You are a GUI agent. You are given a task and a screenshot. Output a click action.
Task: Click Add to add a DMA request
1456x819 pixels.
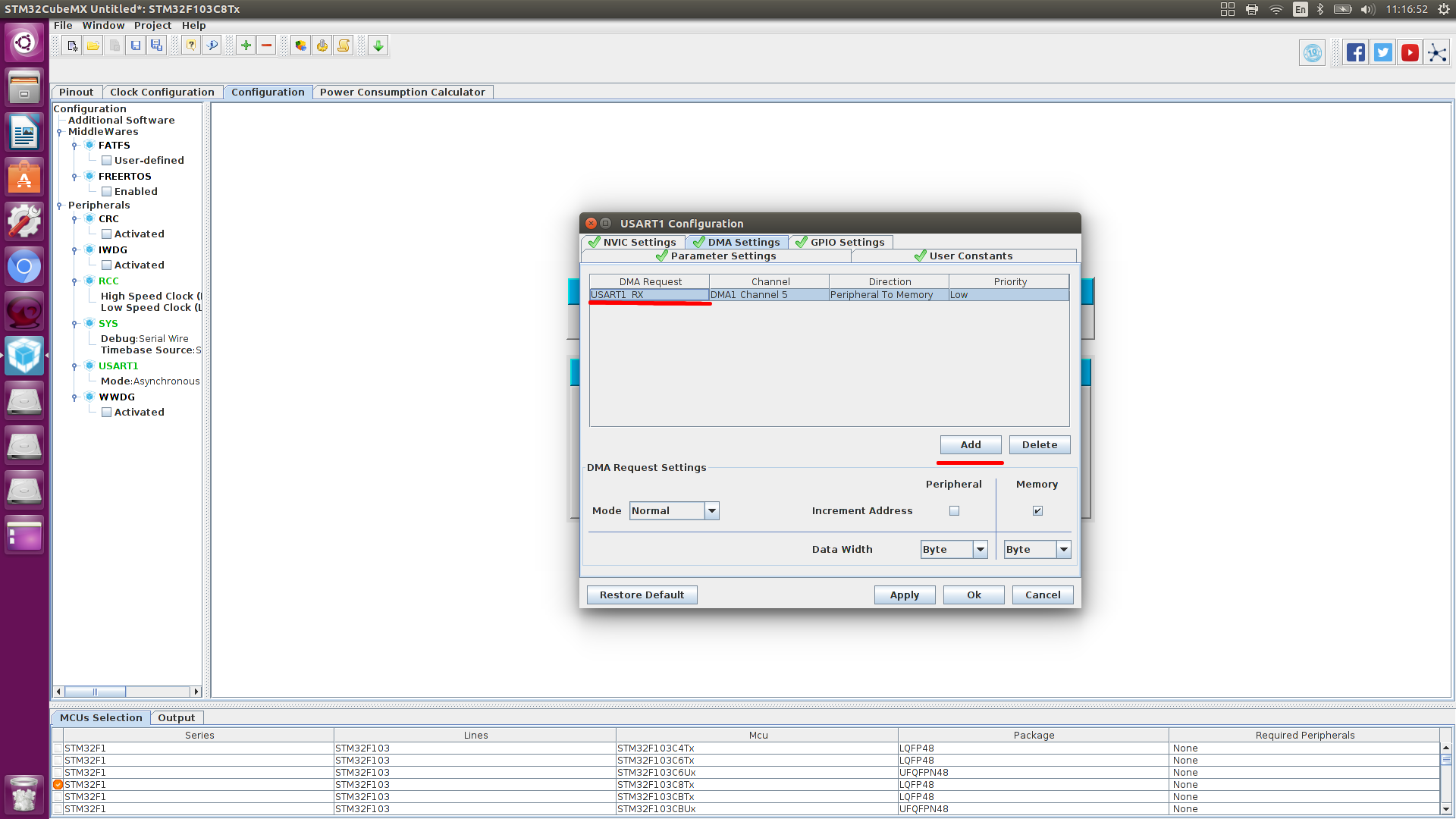click(x=971, y=445)
